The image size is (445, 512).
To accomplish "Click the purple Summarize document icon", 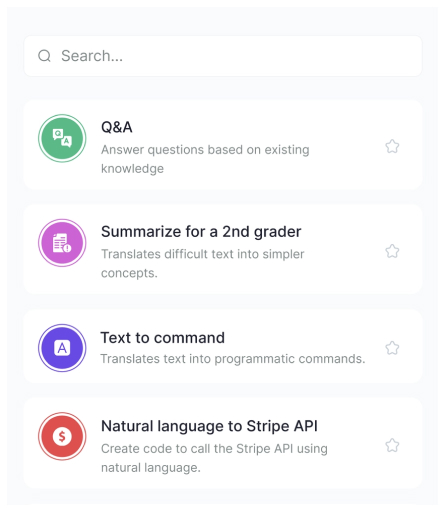I will click(62, 243).
